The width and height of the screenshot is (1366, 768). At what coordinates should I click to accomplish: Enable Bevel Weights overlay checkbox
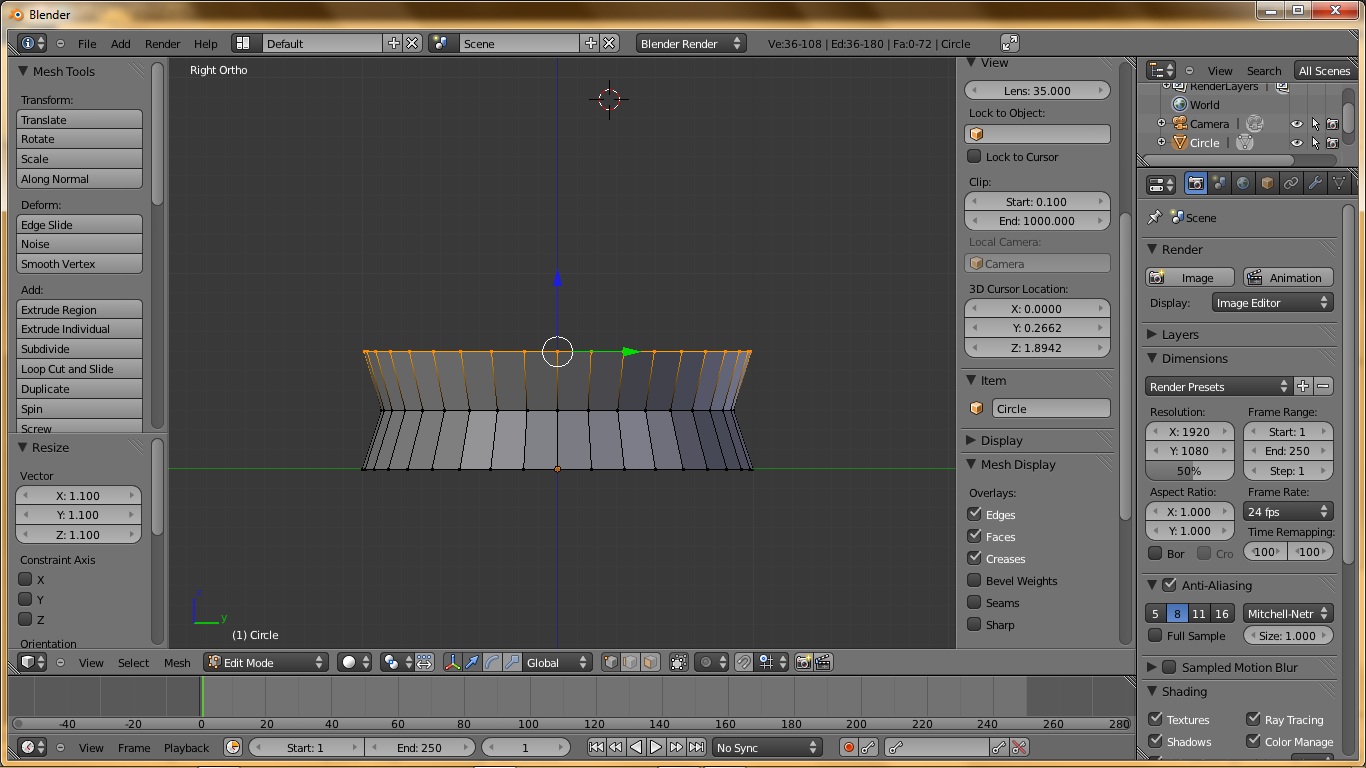coord(974,580)
